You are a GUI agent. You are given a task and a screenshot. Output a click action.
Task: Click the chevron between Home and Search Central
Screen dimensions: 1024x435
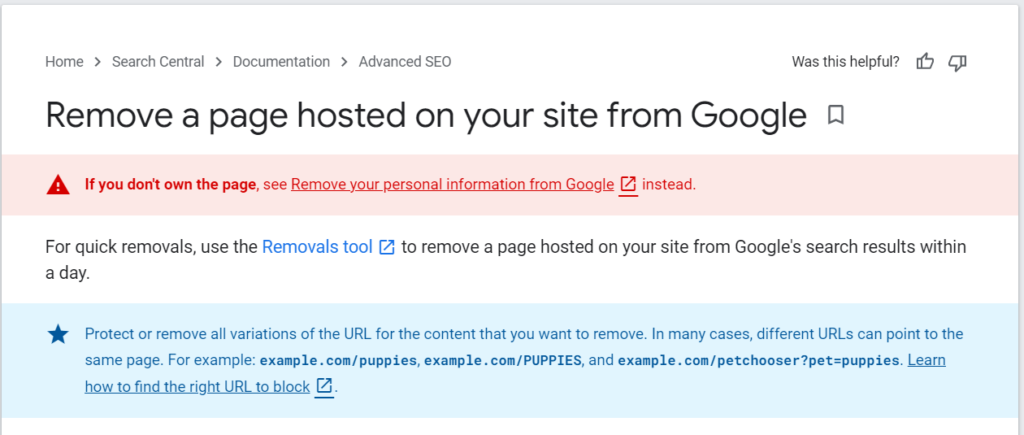98,62
